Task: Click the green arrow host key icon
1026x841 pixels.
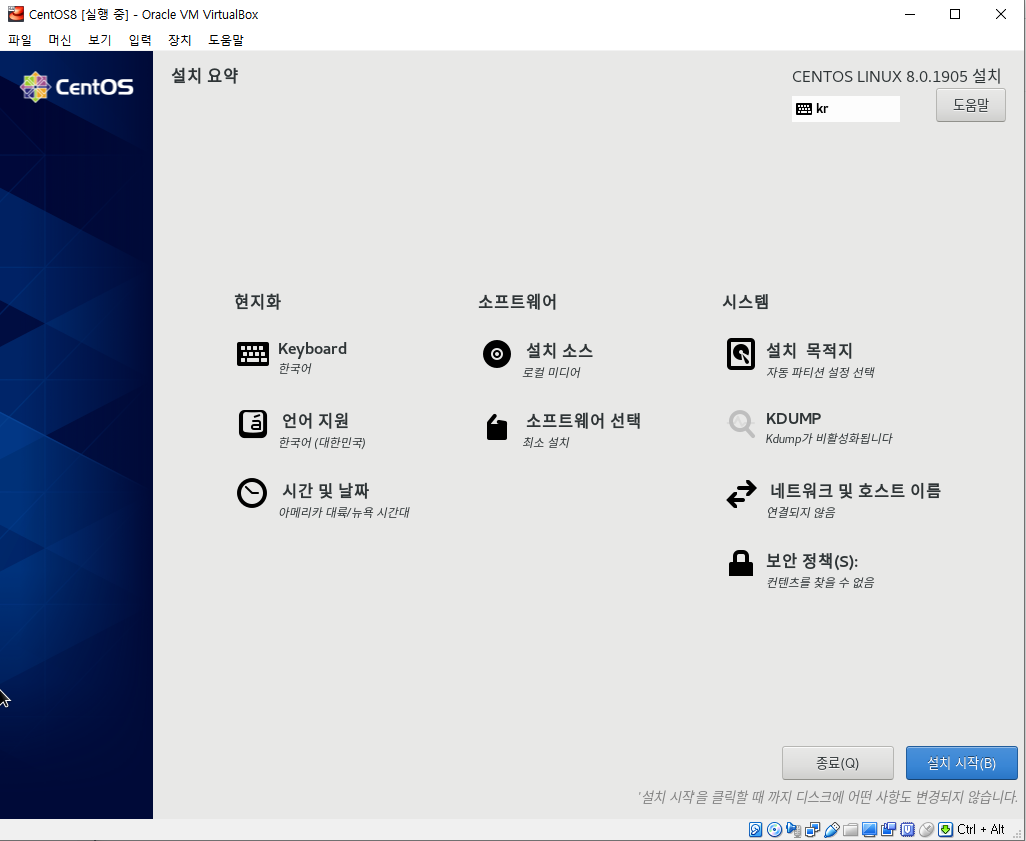Action: click(946, 829)
